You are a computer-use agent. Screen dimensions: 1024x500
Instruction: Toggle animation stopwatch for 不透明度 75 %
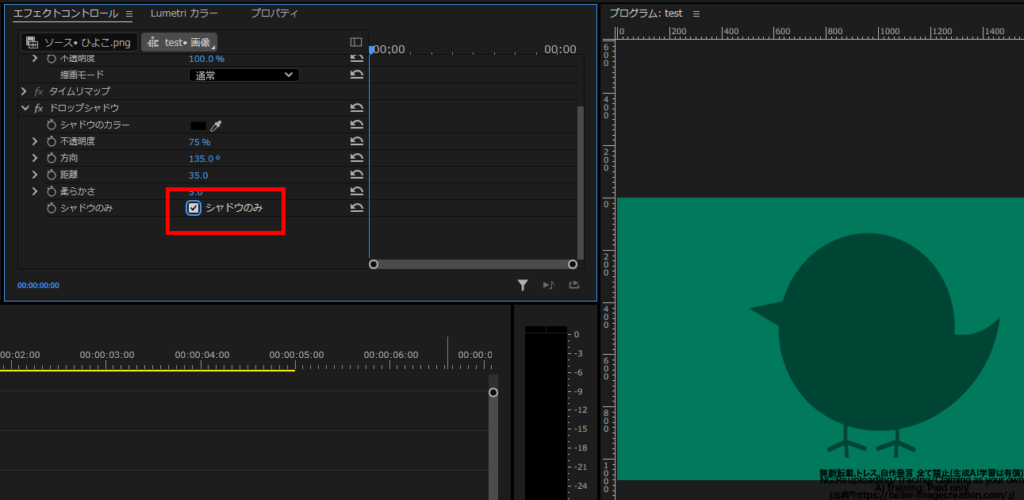click(x=52, y=142)
